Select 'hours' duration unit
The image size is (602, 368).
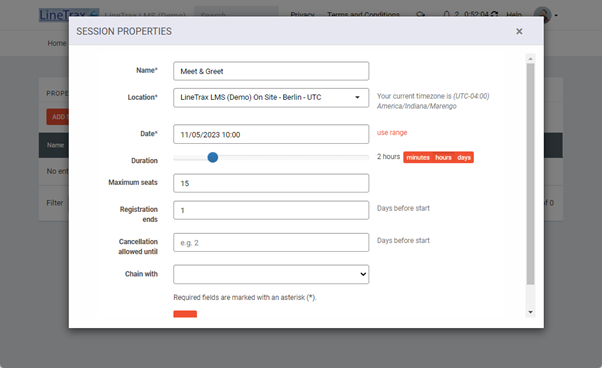443,157
